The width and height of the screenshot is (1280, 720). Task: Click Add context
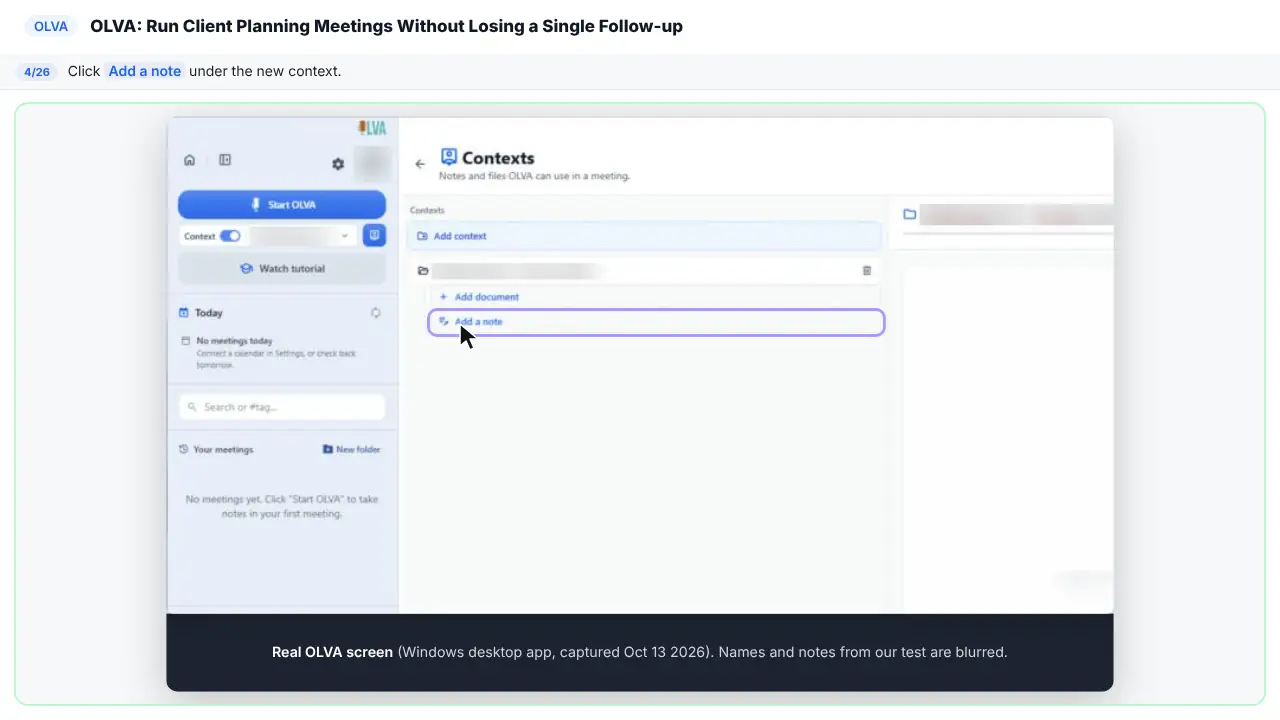(x=644, y=236)
